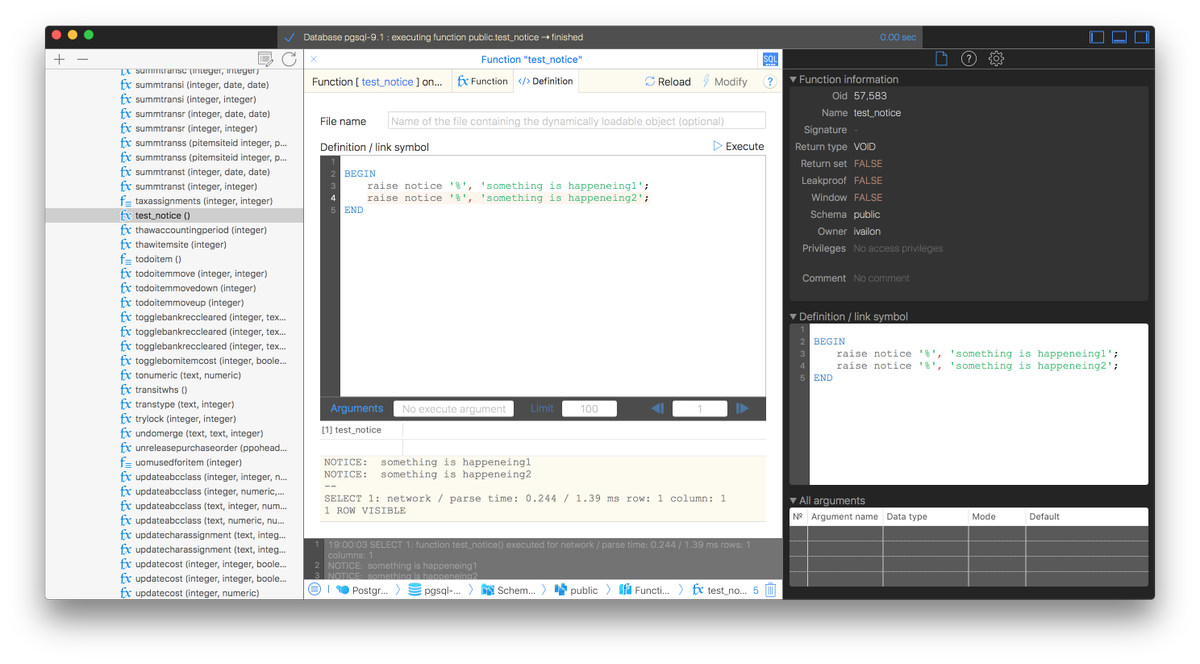Screen dimensions: 1200x664
Task: Select undomerge (text, text, integer) function
Action: (x=191, y=433)
